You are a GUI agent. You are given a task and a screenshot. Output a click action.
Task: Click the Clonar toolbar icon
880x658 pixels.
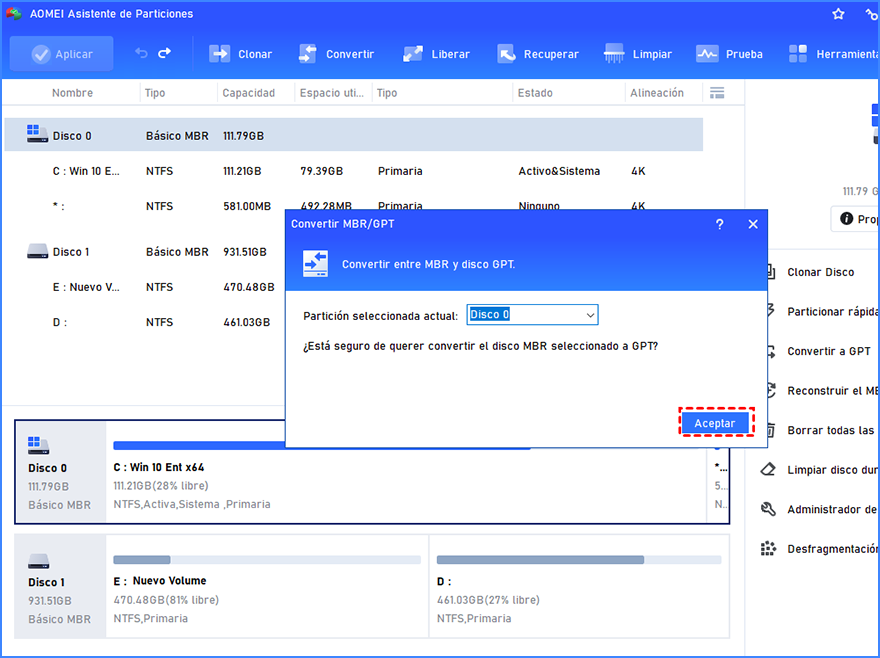tap(219, 54)
